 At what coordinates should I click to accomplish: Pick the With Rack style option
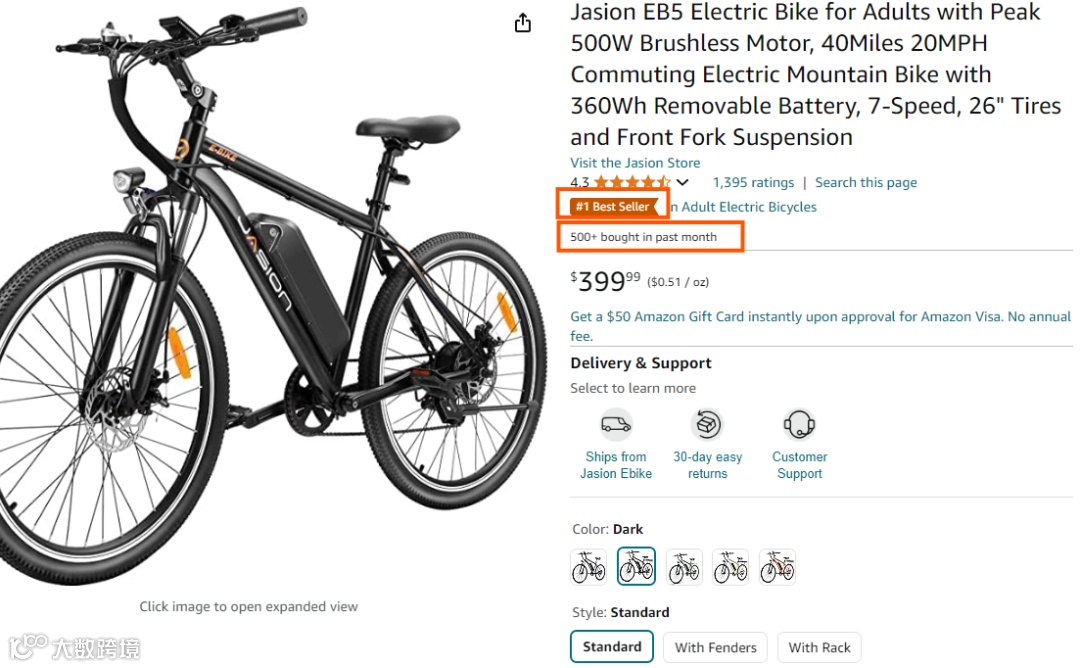[x=819, y=647]
